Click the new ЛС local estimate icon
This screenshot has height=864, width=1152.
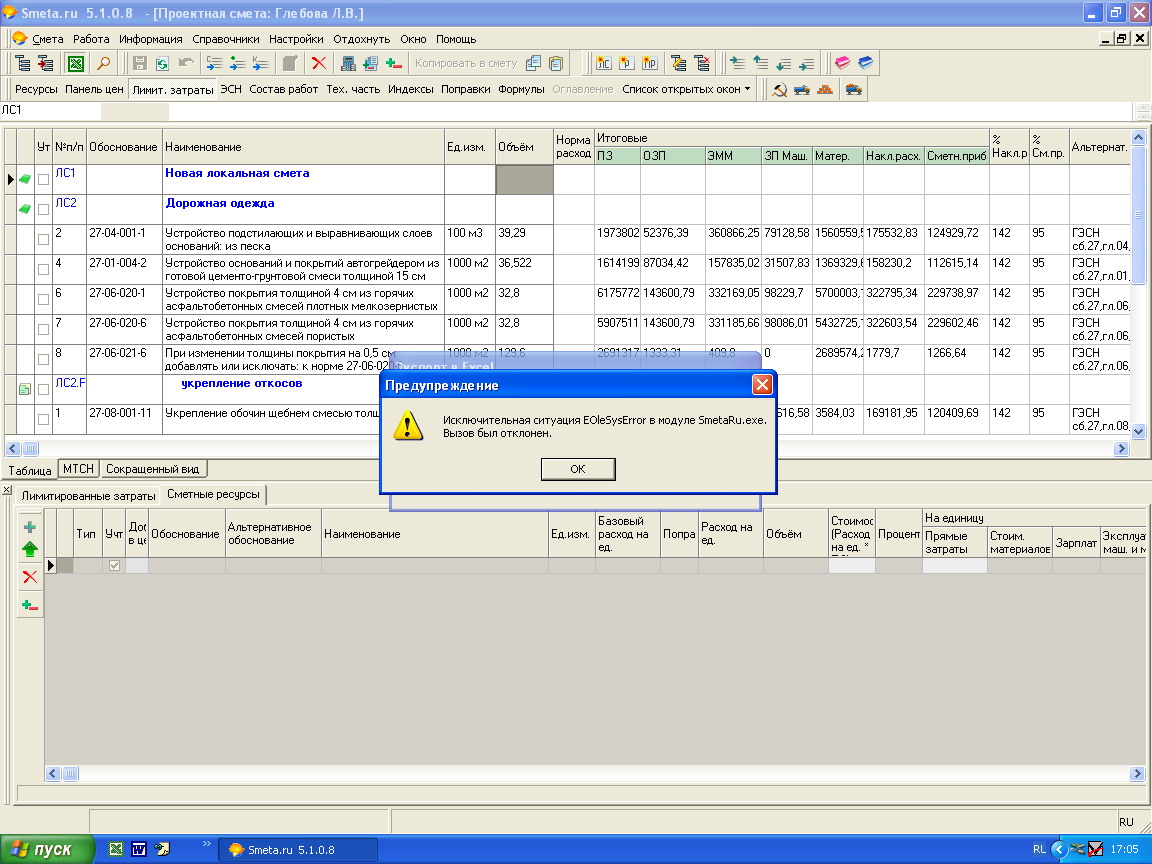pyautogui.click(x=603, y=63)
